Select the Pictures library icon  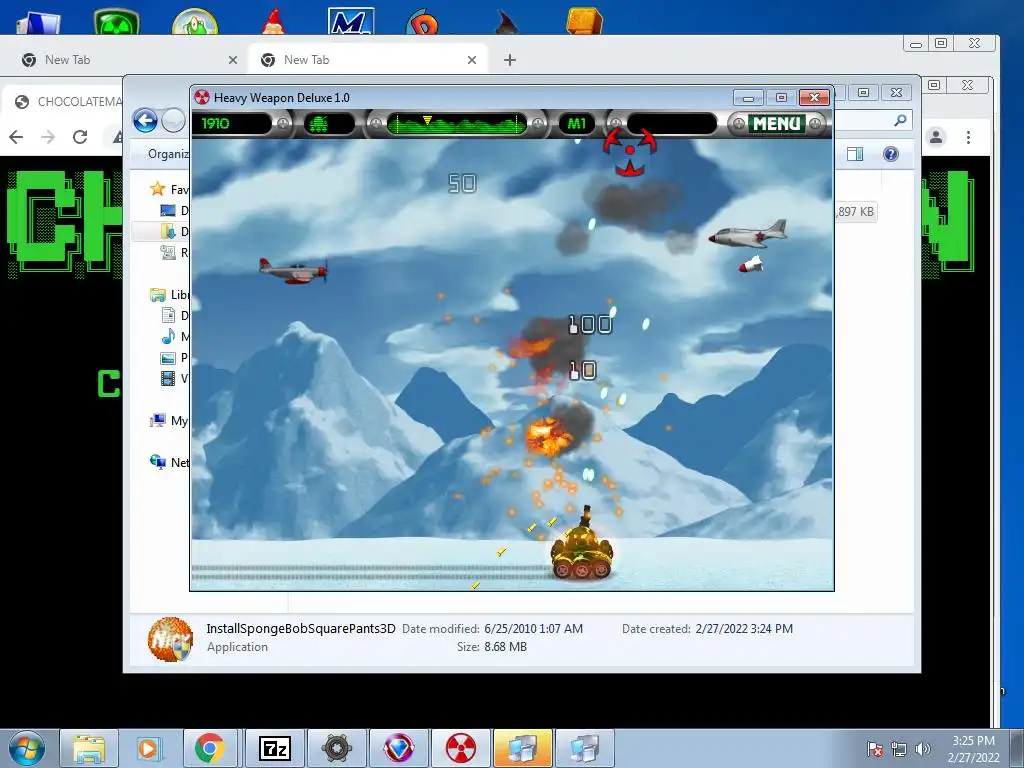coord(168,357)
